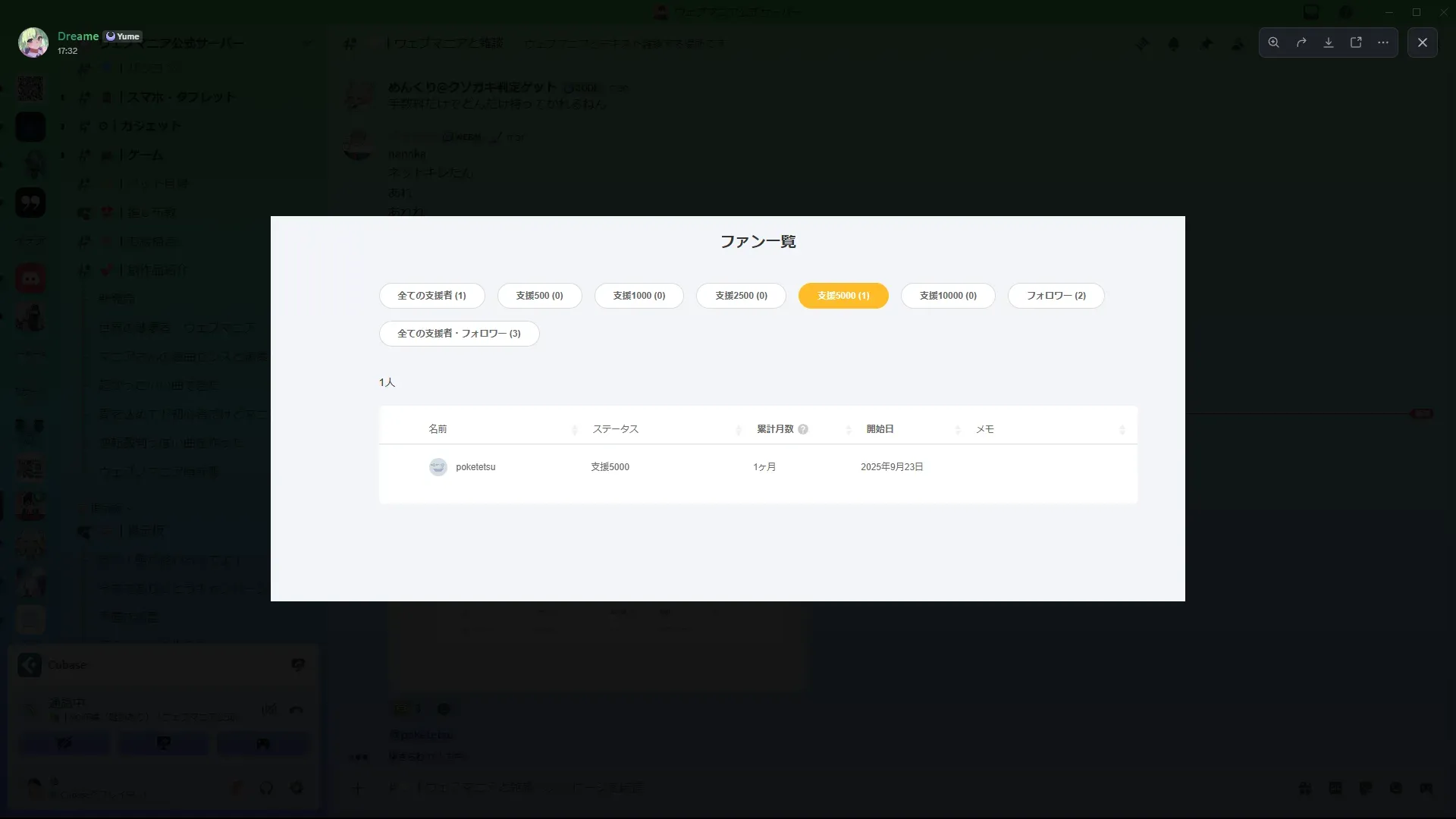Screen dimensions: 1456x819
Task: Click Dreame's profile avatar
Action: click(33, 43)
